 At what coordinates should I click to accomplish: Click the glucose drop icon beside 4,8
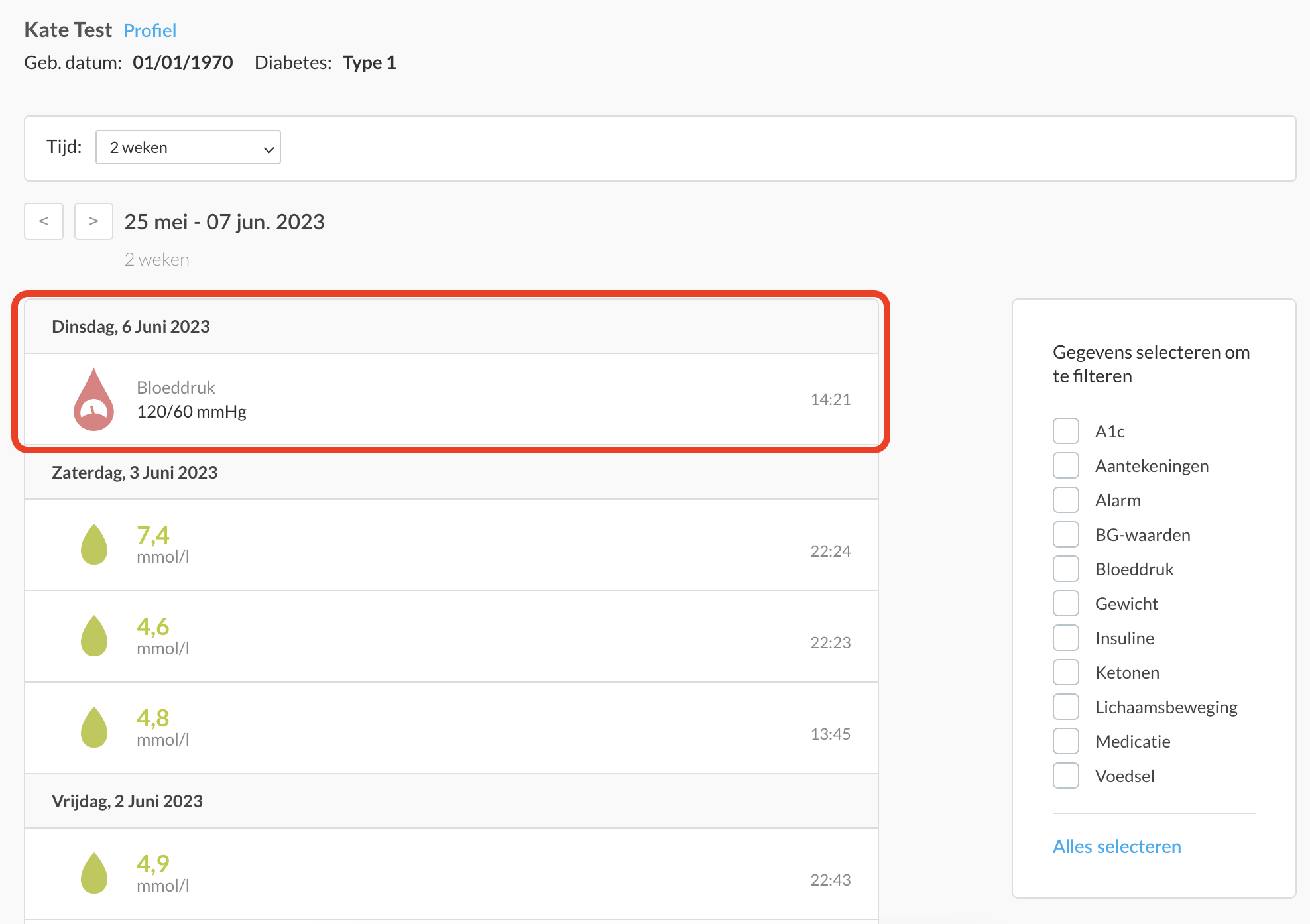point(94,727)
